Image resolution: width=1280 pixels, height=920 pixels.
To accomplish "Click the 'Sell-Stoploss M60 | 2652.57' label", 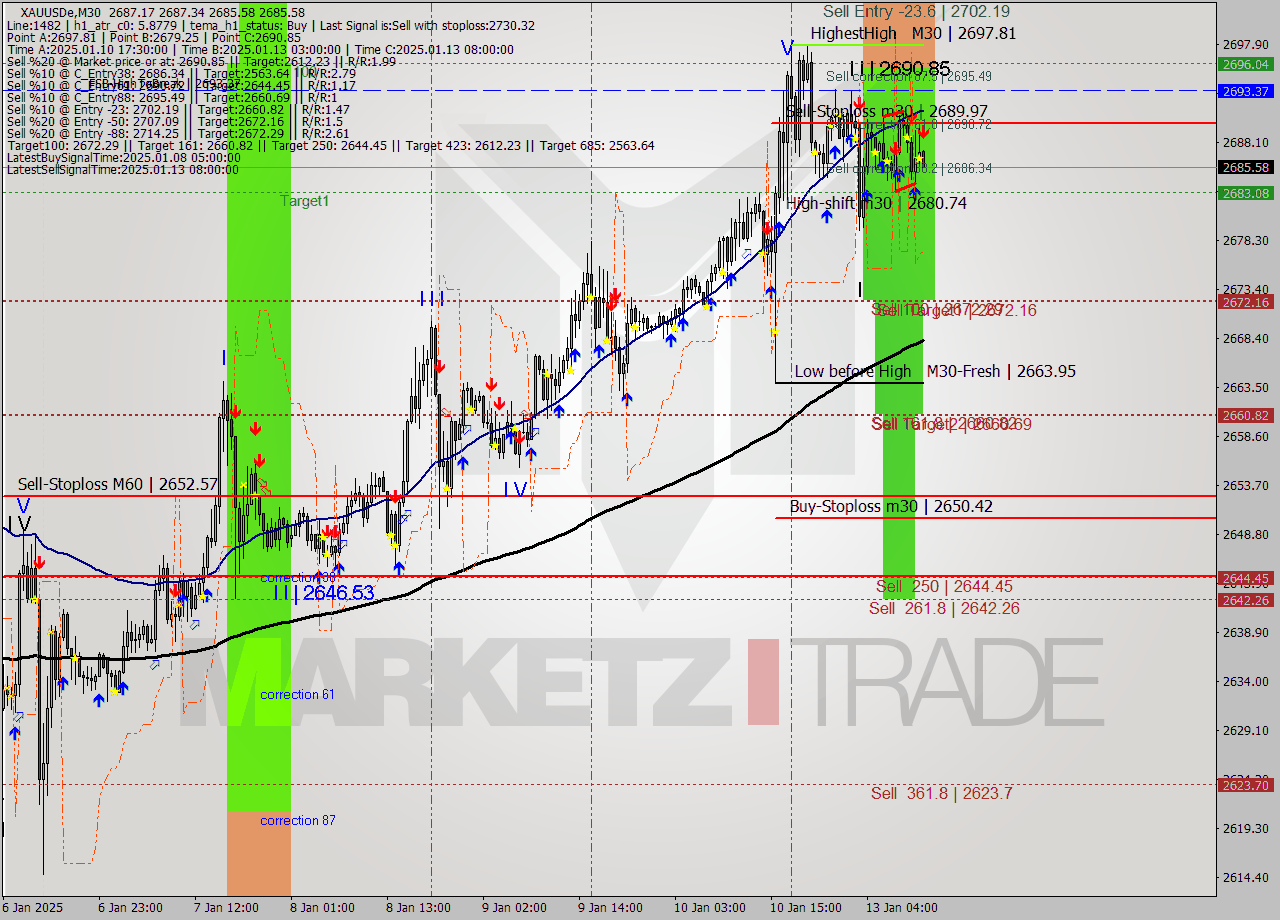I will (x=118, y=485).
